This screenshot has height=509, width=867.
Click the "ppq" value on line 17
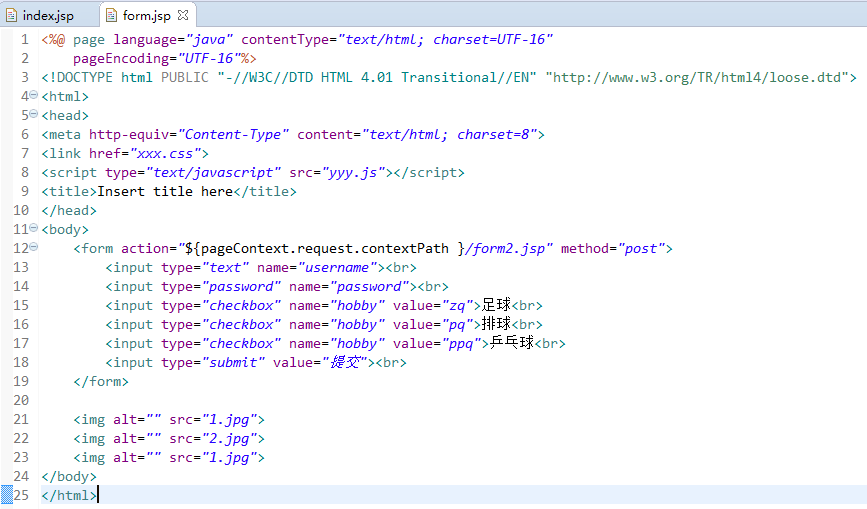pyautogui.click(x=461, y=343)
